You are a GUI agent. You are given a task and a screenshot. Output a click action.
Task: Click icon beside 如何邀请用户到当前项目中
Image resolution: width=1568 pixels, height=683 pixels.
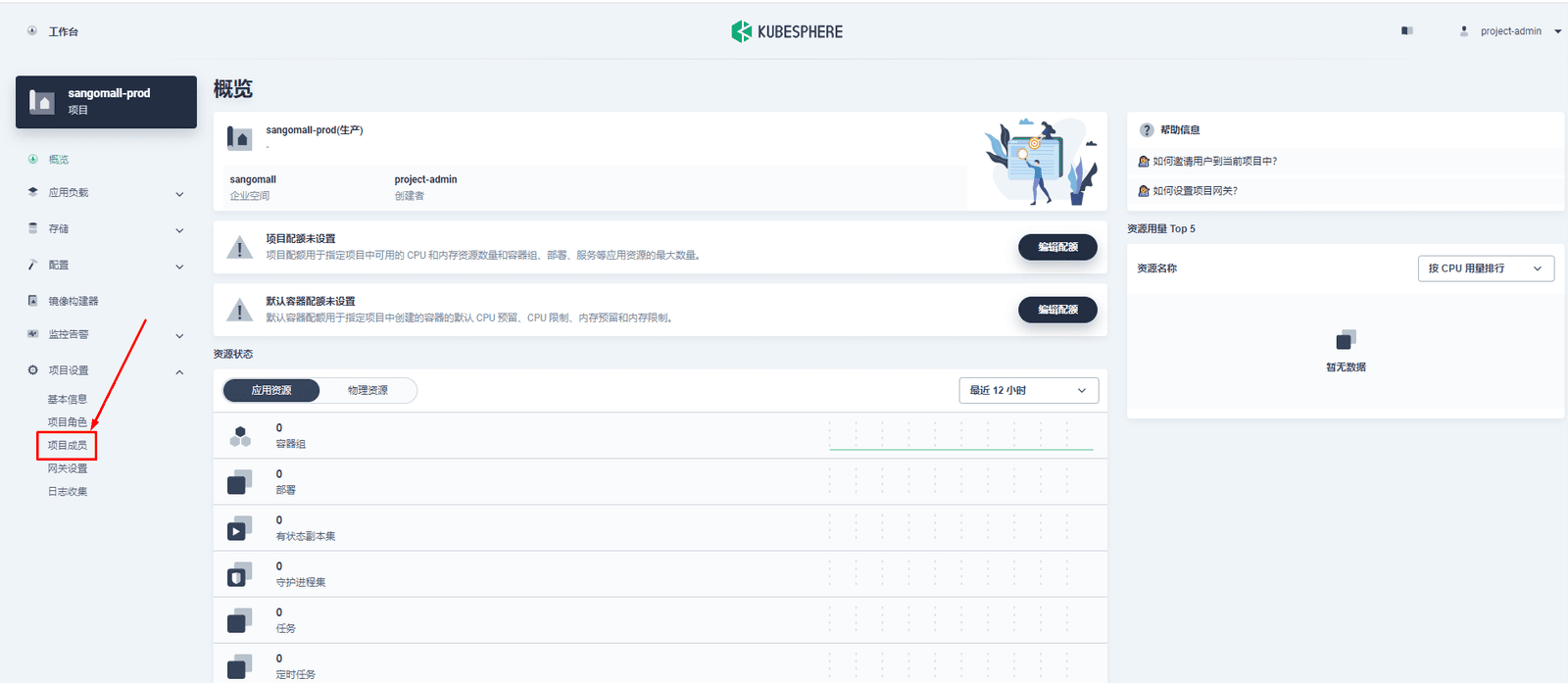click(x=1144, y=162)
